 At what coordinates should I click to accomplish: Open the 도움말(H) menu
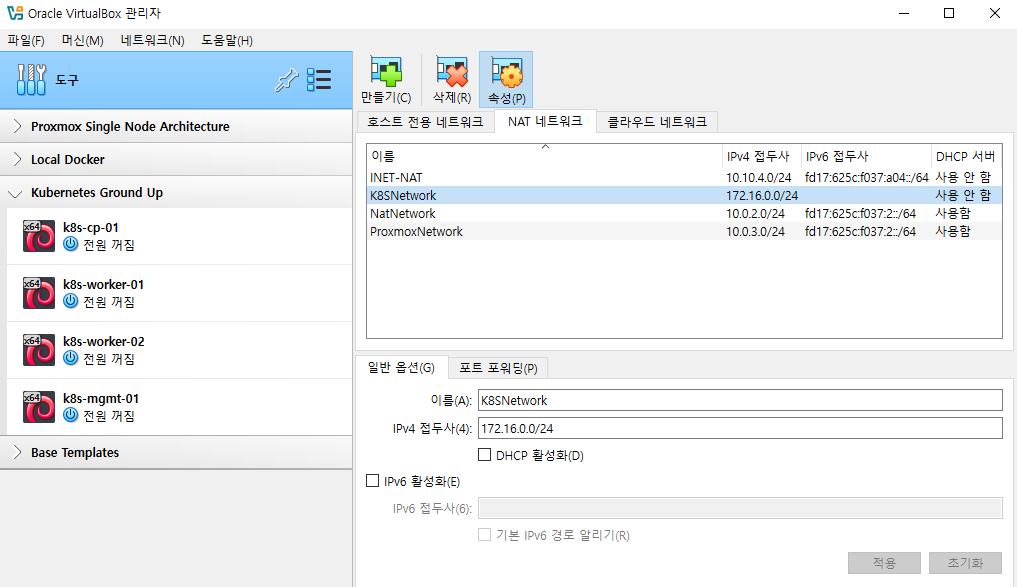tap(226, 40)
